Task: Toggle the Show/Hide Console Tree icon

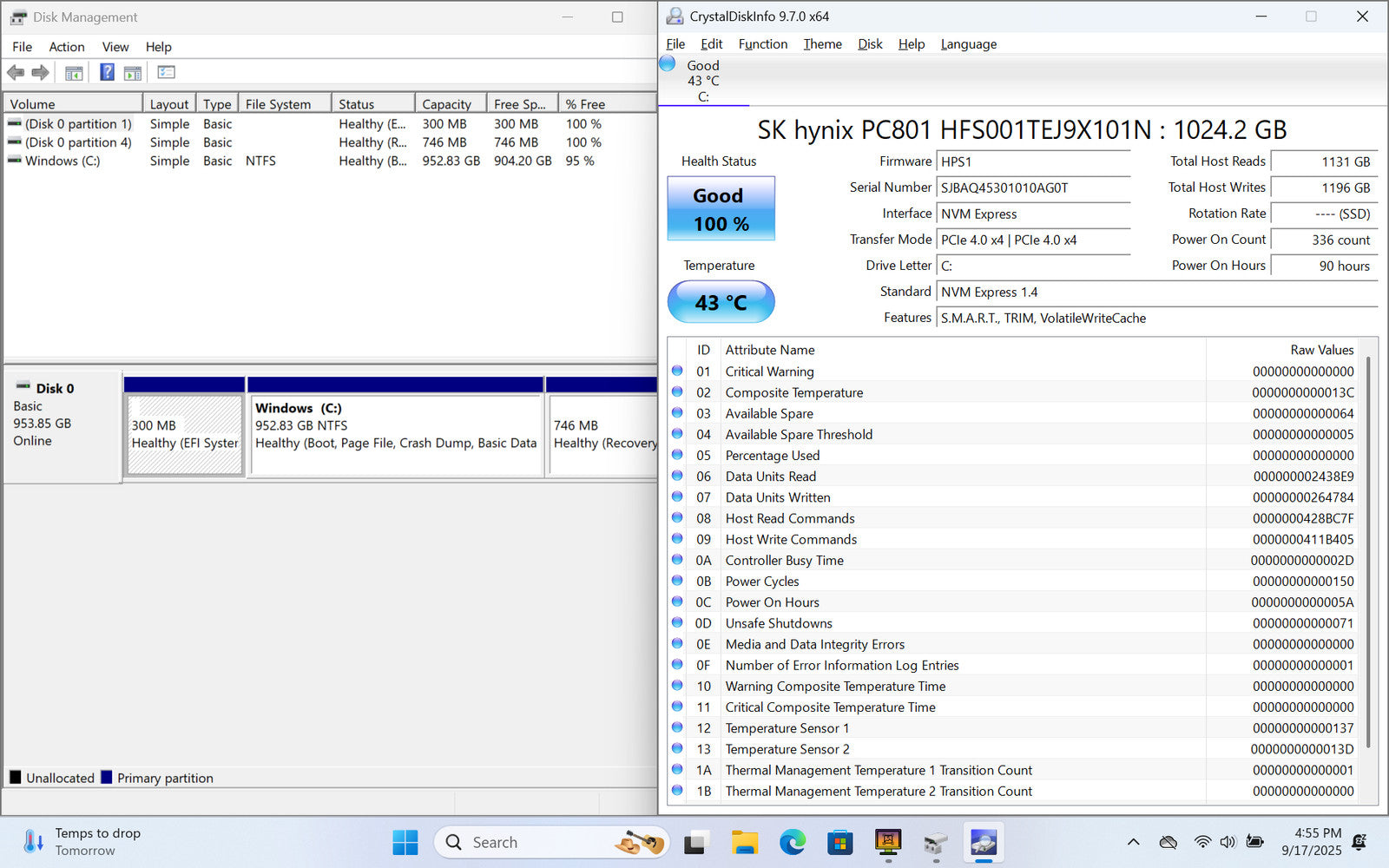Action: click(x=74, y=73)
